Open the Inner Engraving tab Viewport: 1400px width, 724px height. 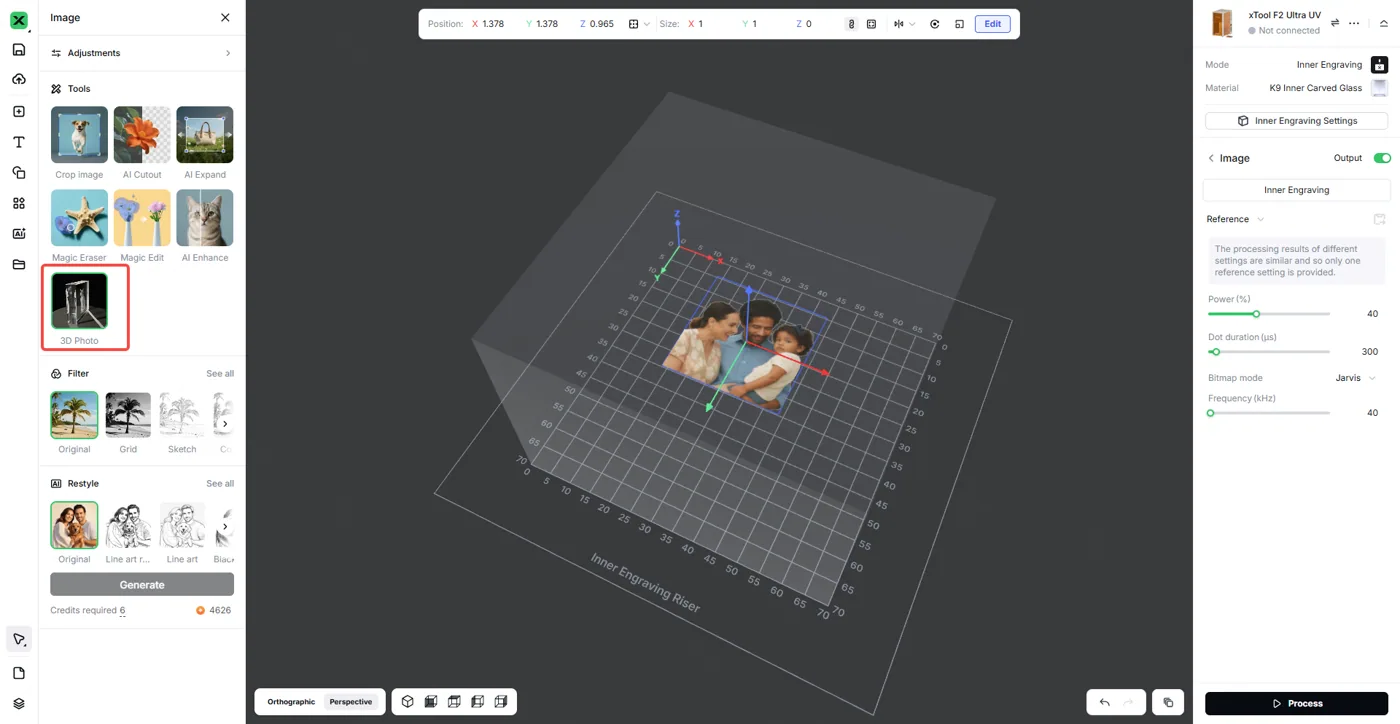point(1296,190)
